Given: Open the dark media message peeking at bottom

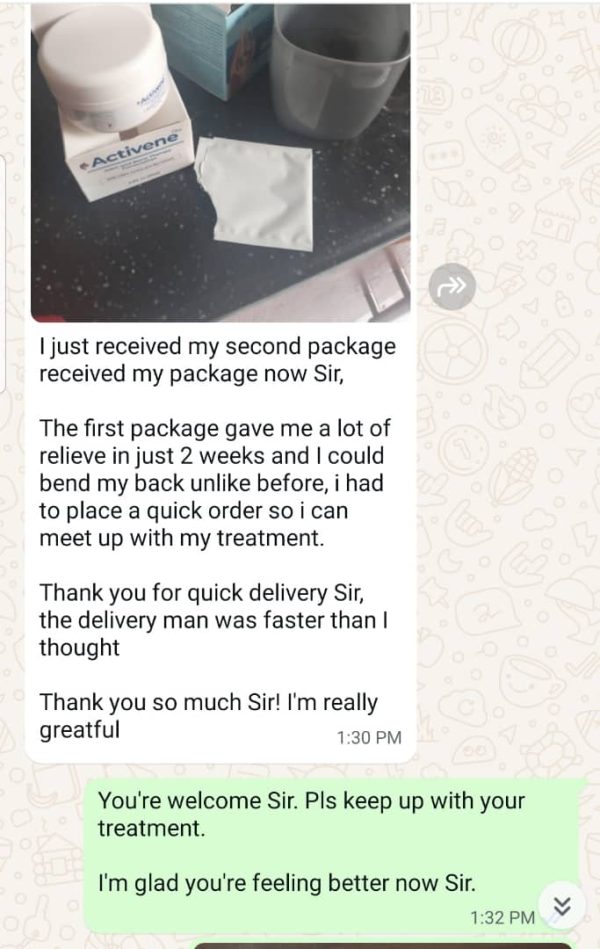Looking at the screenshot, I should (383, 945).
